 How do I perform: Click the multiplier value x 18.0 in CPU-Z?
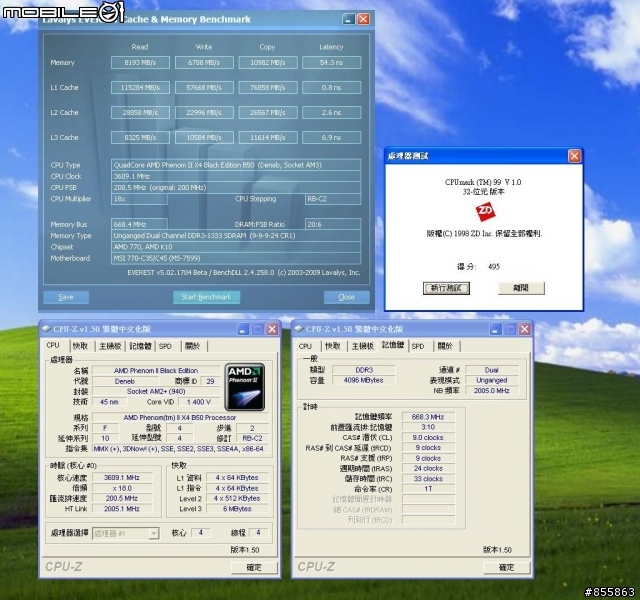point(122,488)
